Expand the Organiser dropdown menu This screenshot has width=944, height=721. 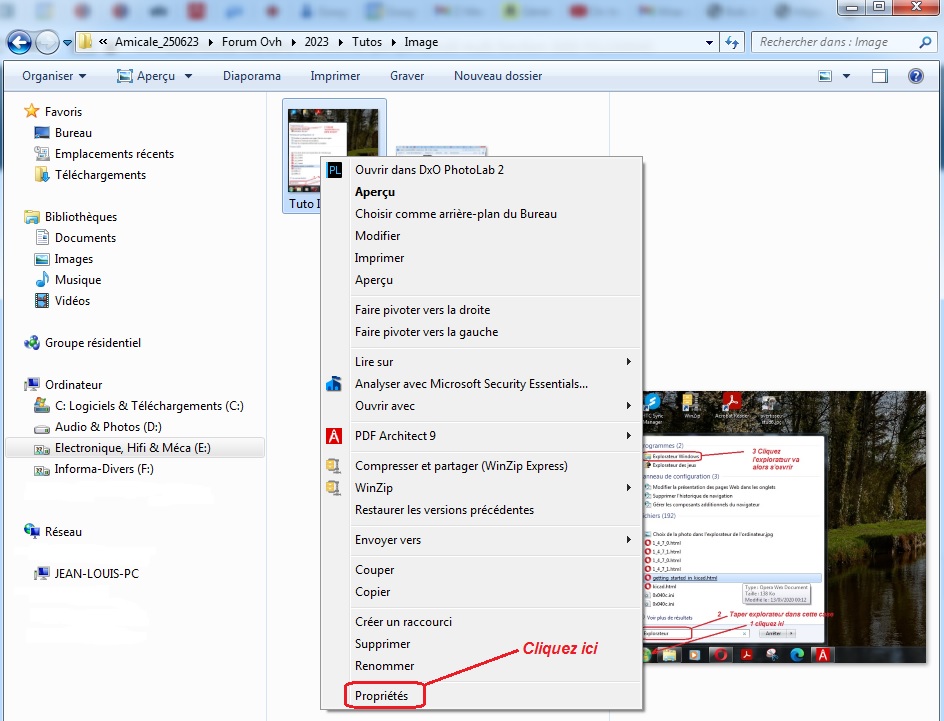54,76
